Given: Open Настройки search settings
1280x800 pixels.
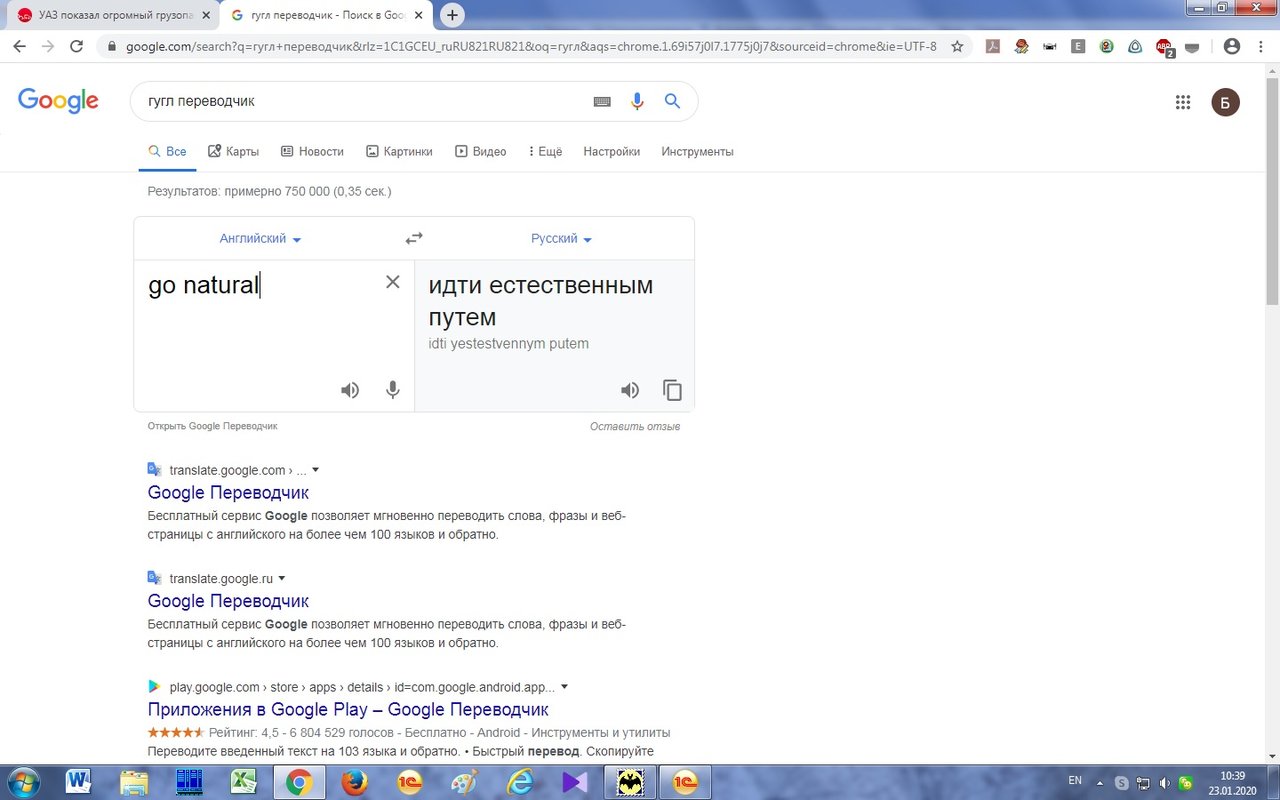Looking at the screenshot, I should 611,152.
